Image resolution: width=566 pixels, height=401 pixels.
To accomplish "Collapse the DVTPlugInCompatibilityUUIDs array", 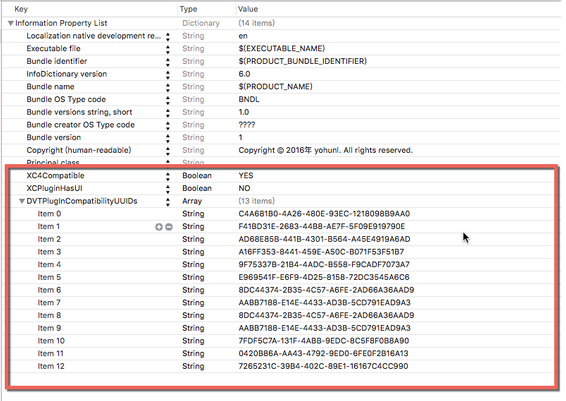I will pos(22,201).
